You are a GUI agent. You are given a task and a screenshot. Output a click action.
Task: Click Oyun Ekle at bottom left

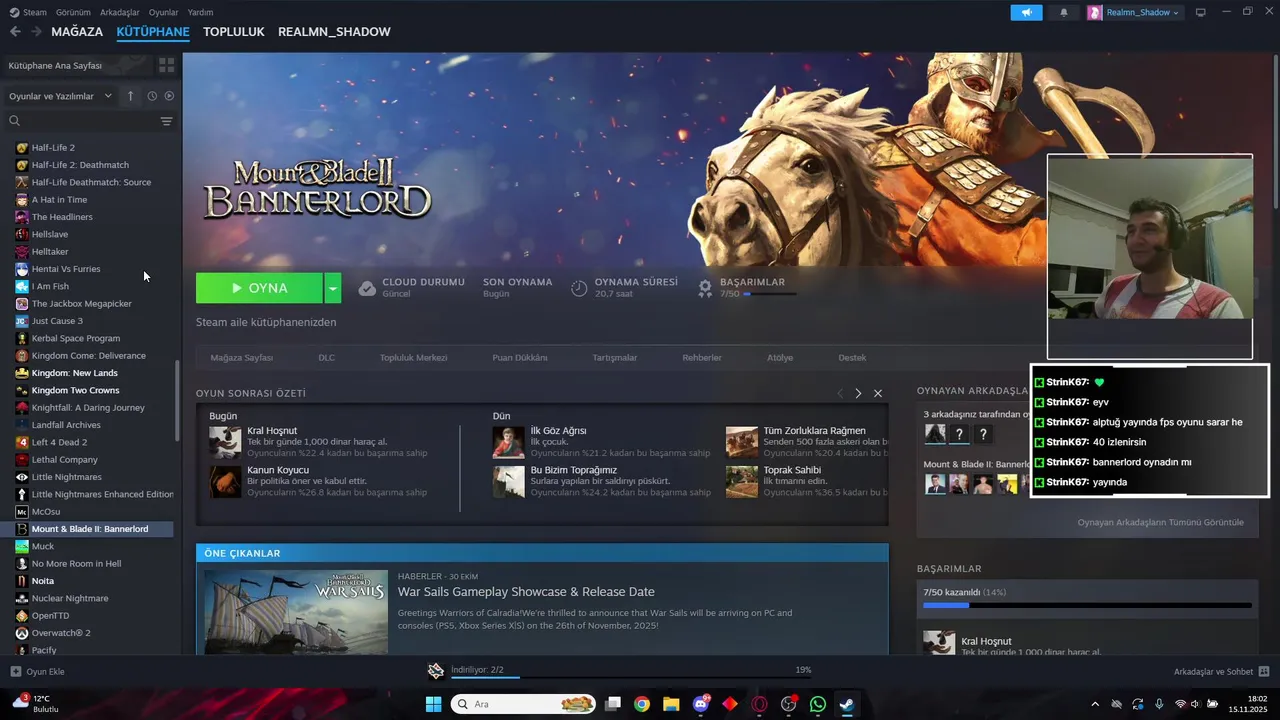click(x=37, y=672)
